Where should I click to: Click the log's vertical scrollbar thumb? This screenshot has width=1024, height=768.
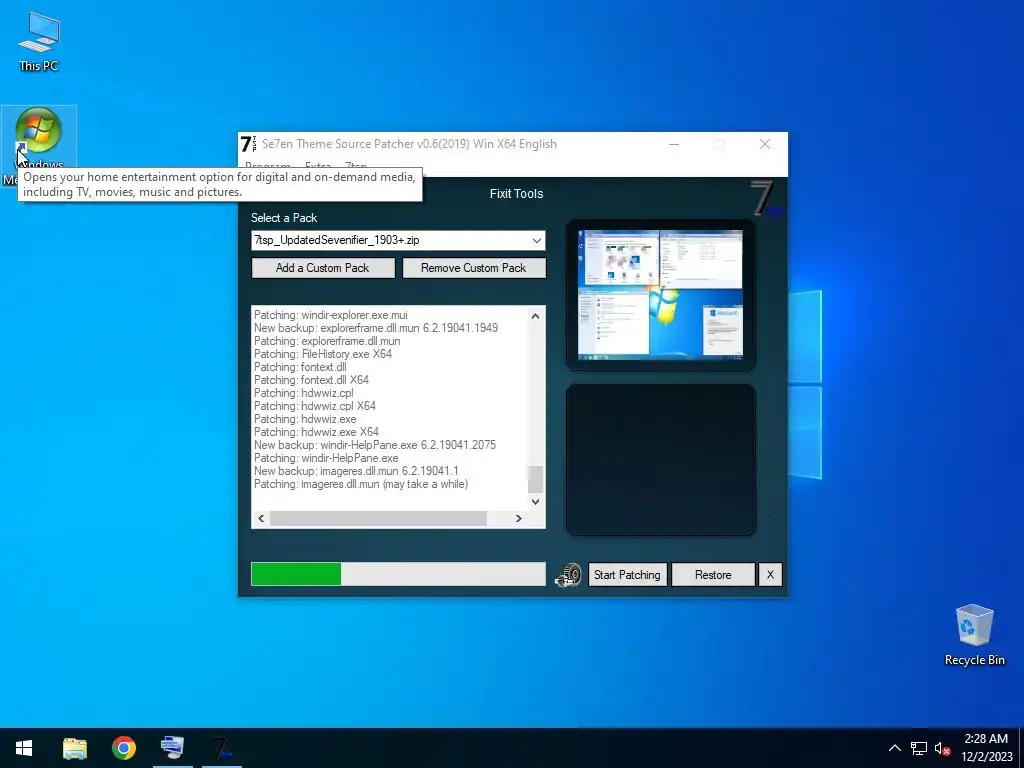tap(535, 479)
